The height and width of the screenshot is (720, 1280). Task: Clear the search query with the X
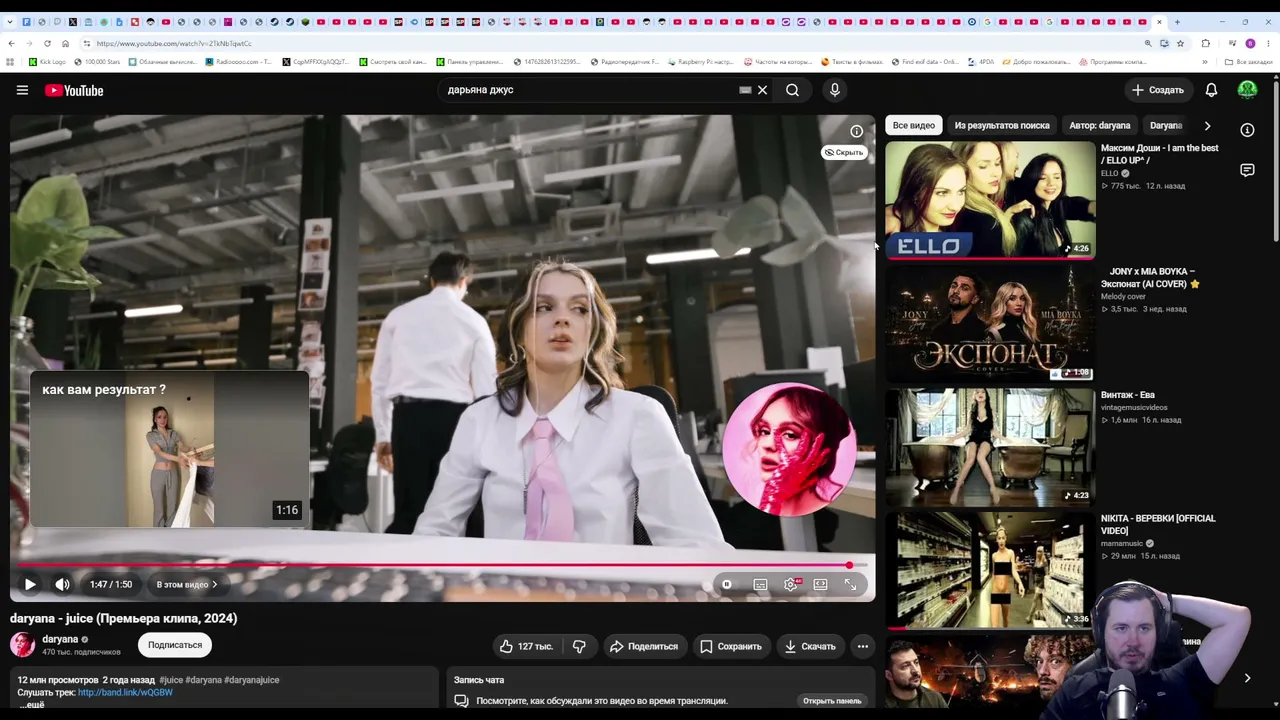point(762,90)
